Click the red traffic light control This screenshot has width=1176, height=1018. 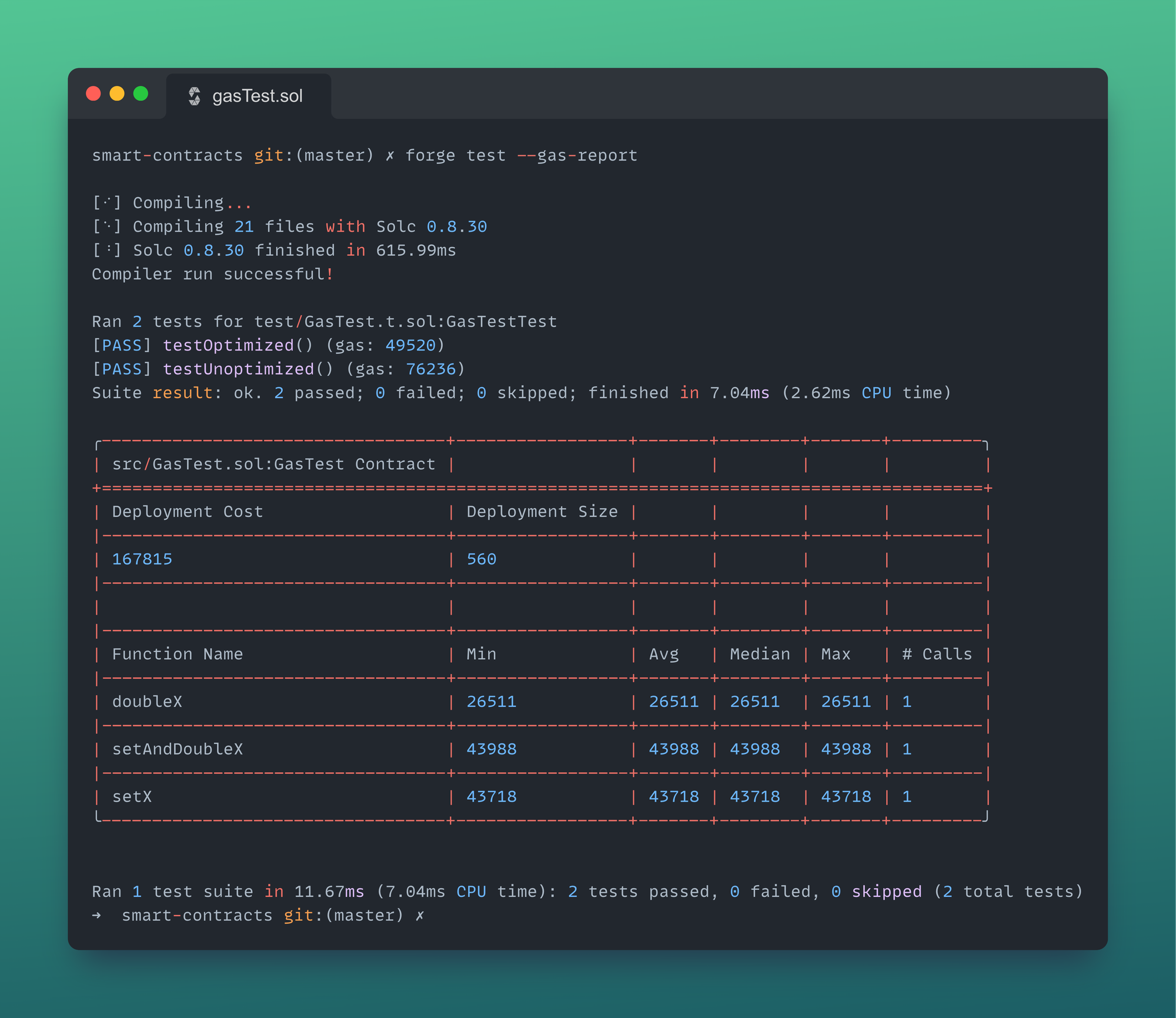(94, 93)
